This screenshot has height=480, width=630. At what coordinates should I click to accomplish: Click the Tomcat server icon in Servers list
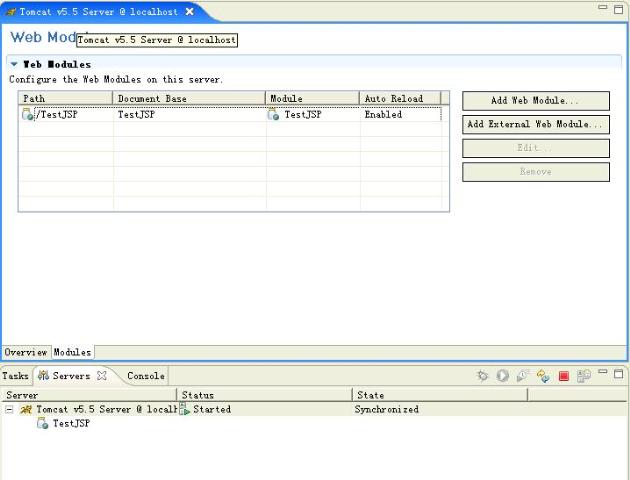[x=26, y=409]
